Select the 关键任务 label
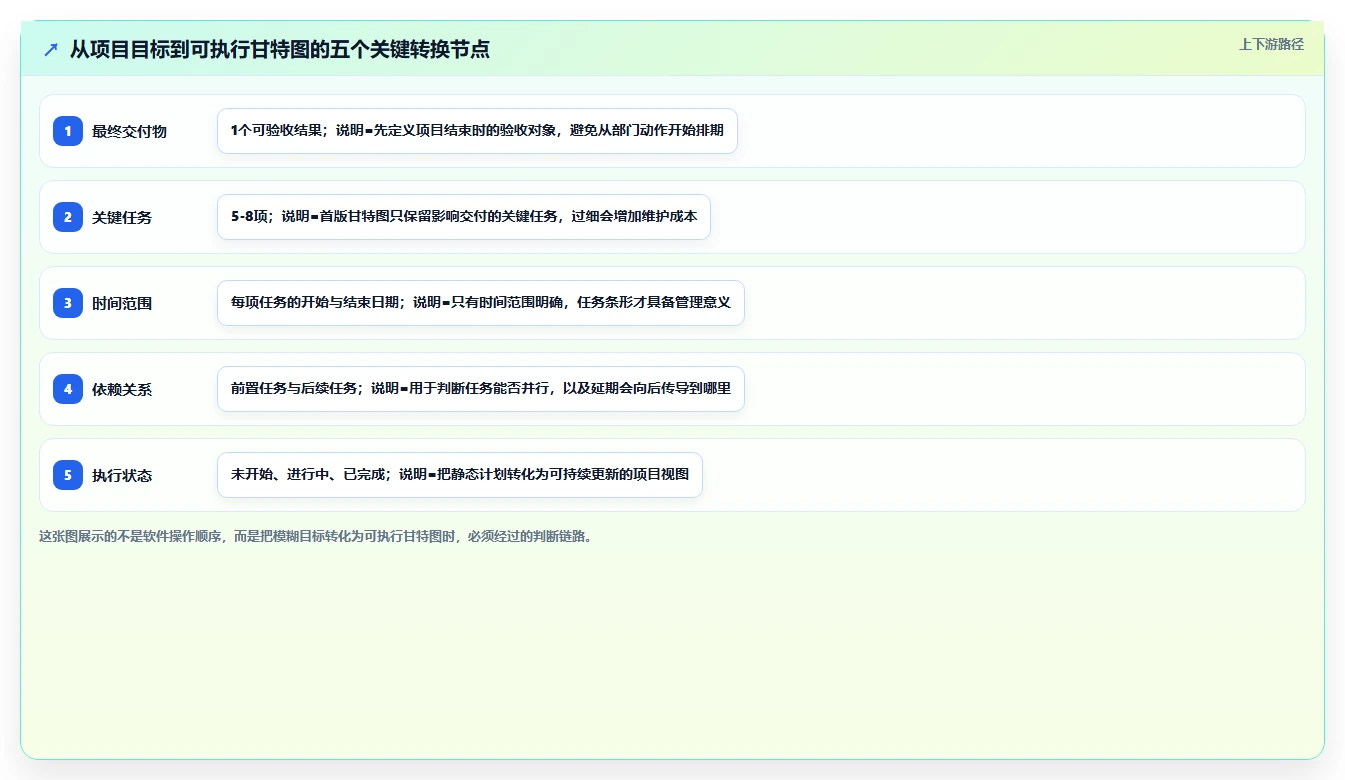The height and width of the screenshot is (780, 1345). (x=122, y=217)
